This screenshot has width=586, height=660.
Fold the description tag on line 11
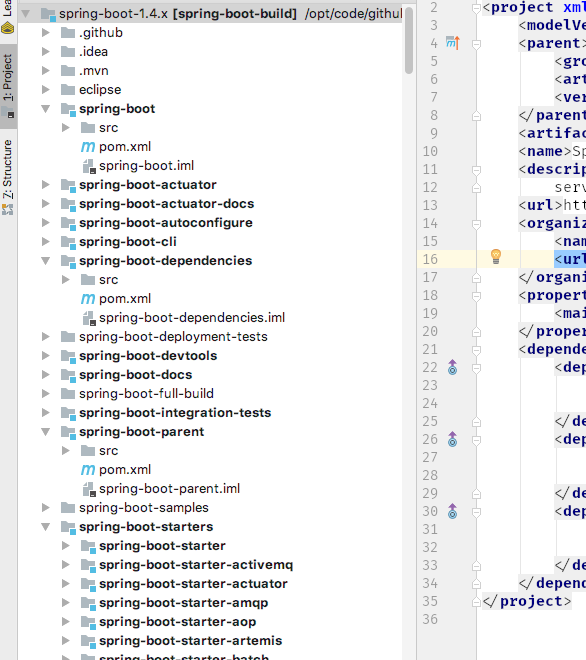tap(477, 170)
